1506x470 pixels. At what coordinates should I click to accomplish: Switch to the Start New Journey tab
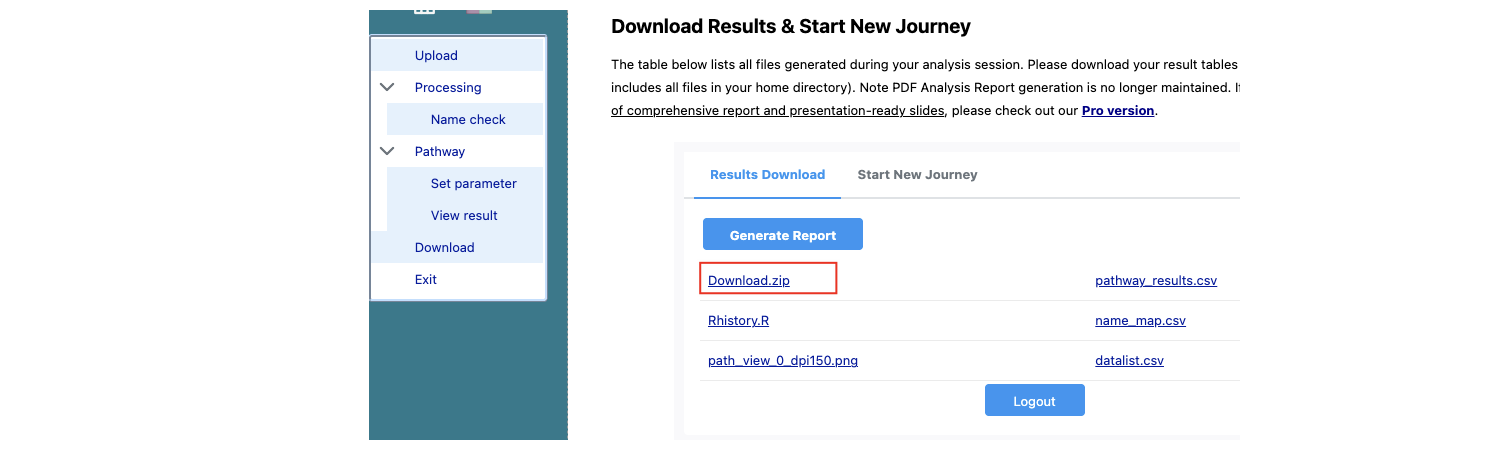[x=917, y=174]
